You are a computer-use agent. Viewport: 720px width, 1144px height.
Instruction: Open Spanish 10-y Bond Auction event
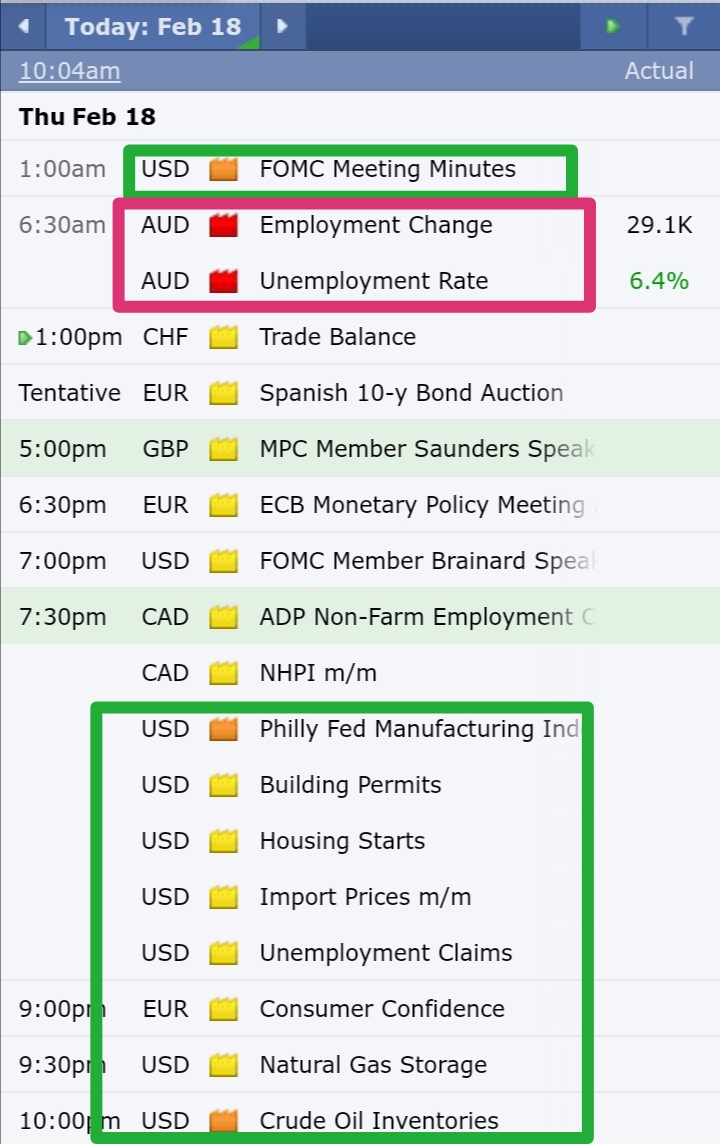pos(411,393)
